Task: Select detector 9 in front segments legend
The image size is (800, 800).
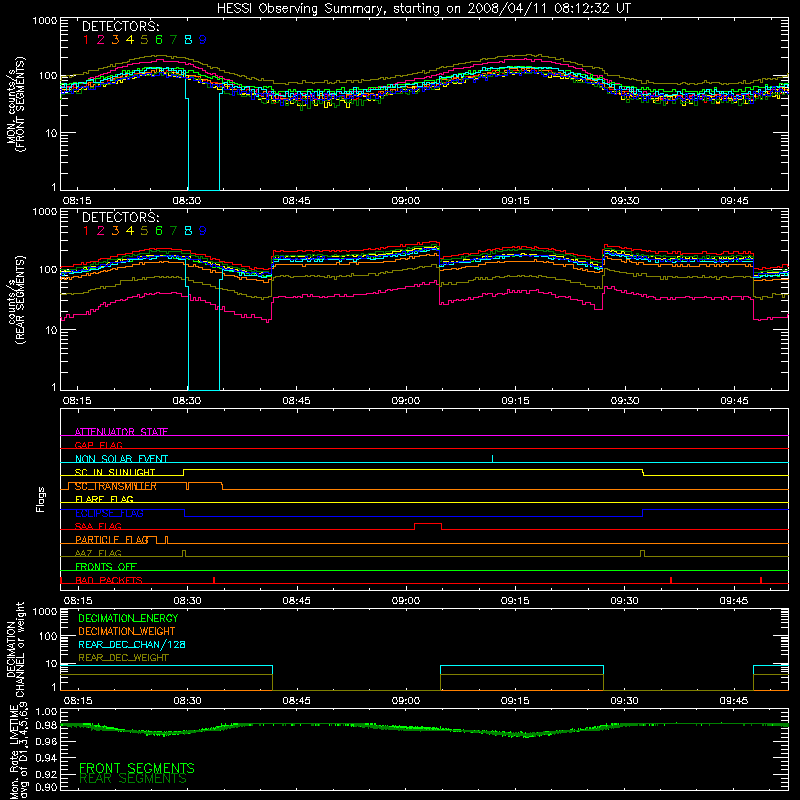Action: pos(203,40)
